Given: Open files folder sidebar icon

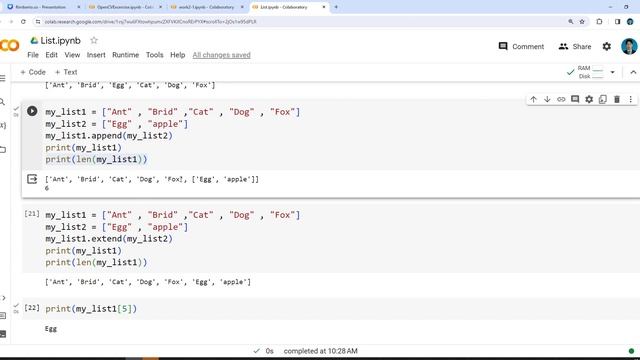Looking at the screenshot, I should [3, 149].
